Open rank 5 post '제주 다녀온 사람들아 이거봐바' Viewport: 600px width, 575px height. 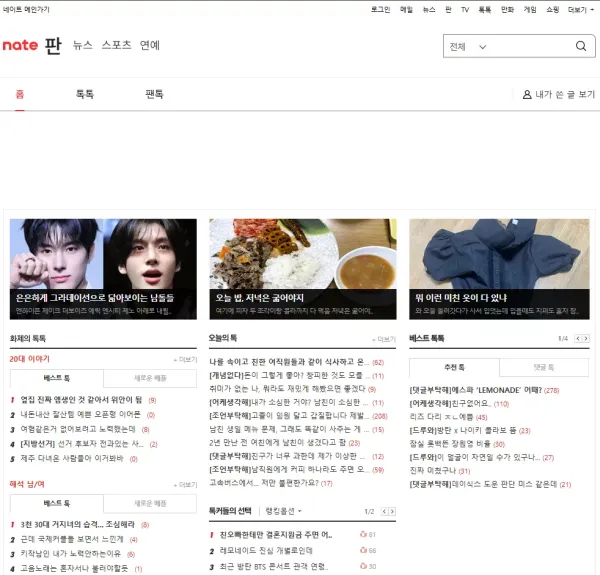point(72,458)
